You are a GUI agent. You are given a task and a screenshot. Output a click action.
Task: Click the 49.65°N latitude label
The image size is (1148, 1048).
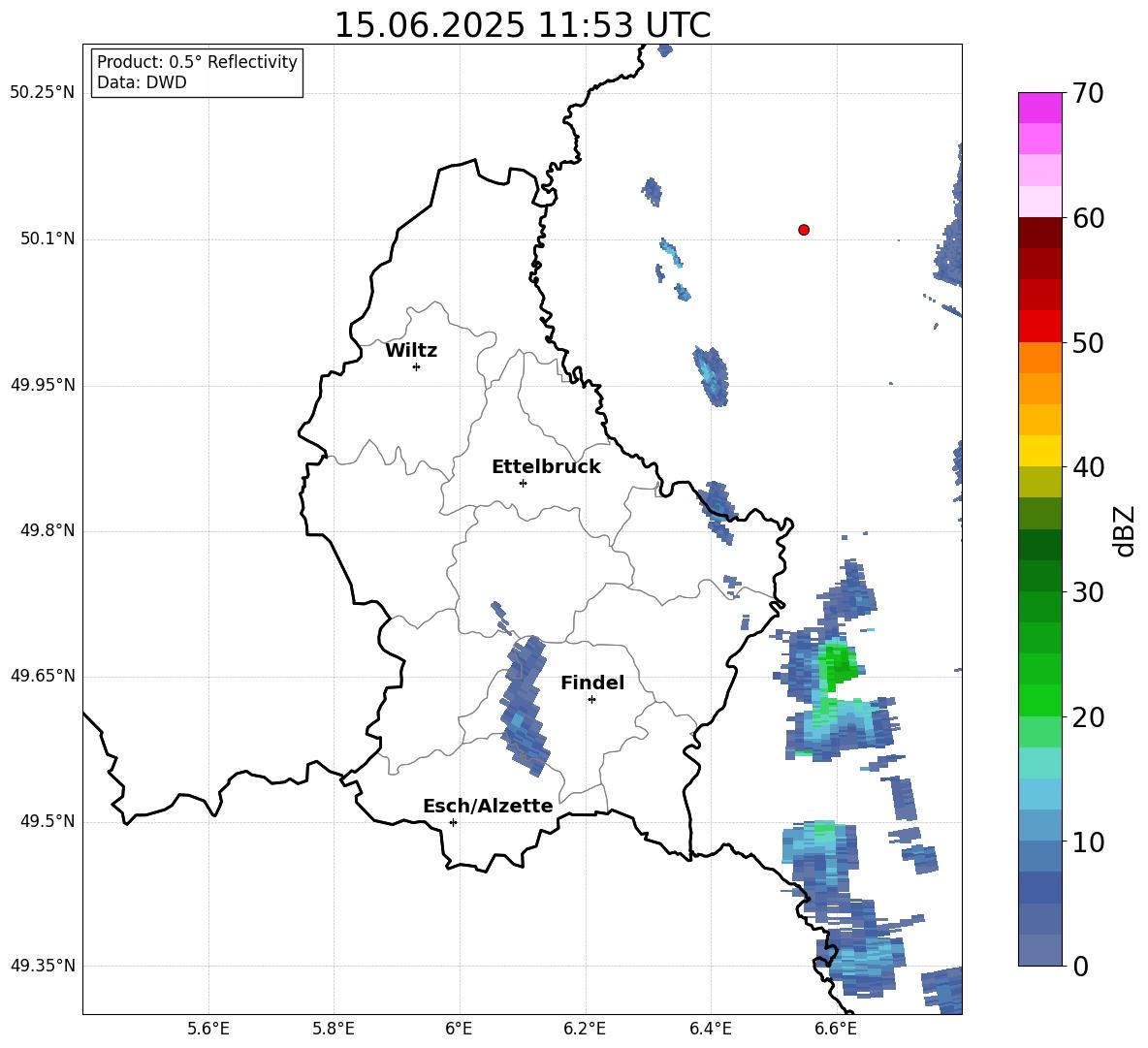pos(43,675)
